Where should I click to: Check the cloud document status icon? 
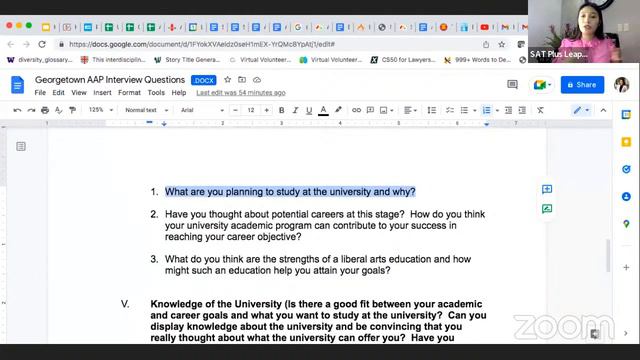(x=257, y=80)
